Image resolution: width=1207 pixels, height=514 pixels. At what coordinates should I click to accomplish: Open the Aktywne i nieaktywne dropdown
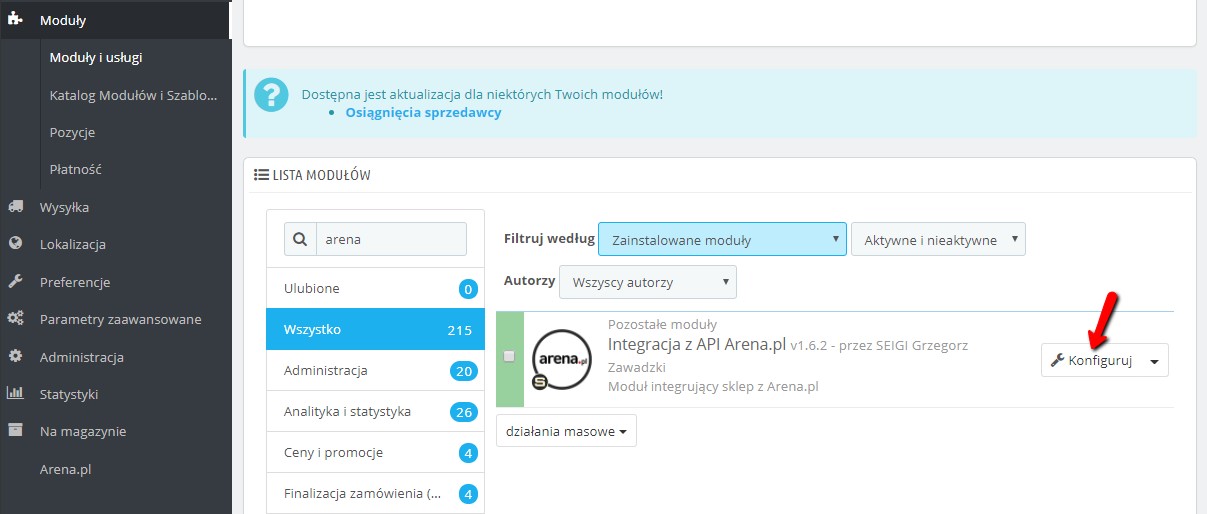[x=938, y=240]
